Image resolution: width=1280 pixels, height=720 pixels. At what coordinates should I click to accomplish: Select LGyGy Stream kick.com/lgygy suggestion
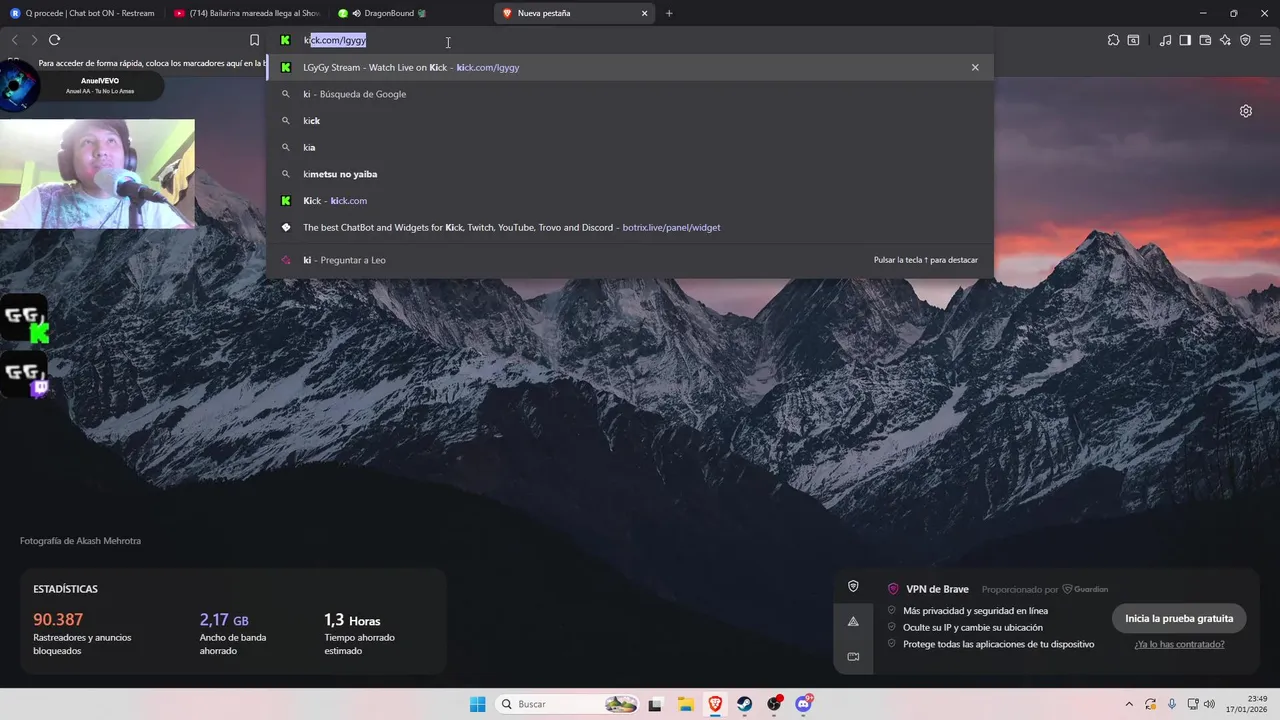point(630,67)
